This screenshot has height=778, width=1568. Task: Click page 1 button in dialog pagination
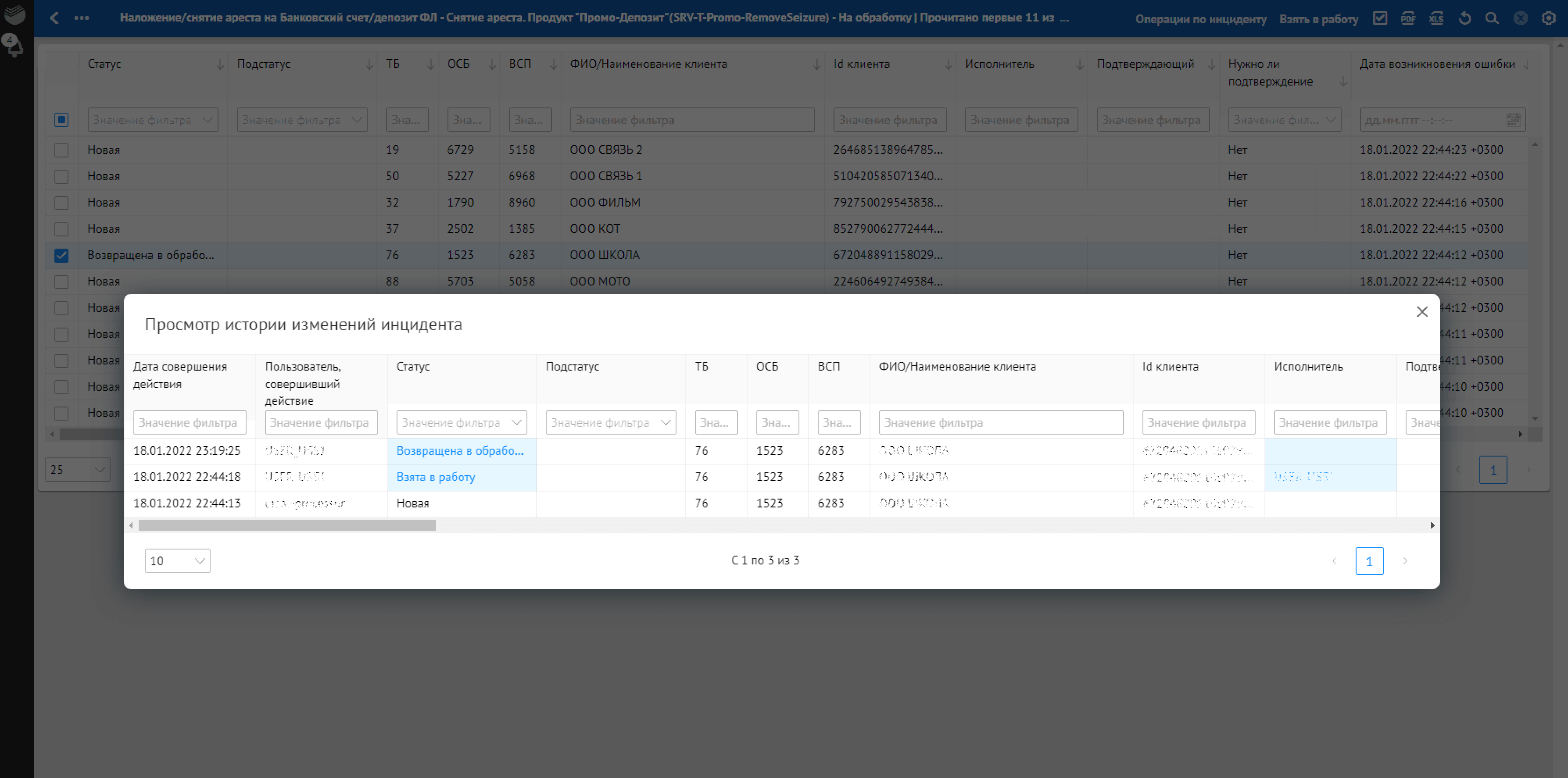1369,561
